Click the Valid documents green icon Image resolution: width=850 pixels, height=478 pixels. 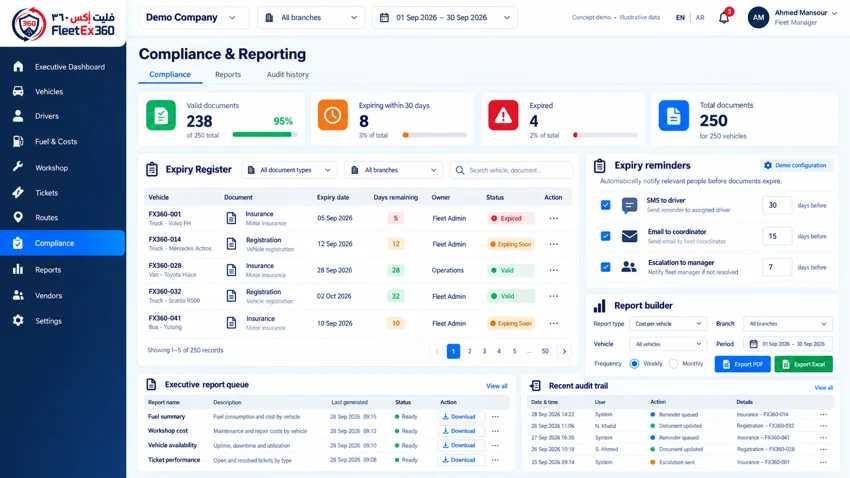pyautogui.click(x=161, y=115)
